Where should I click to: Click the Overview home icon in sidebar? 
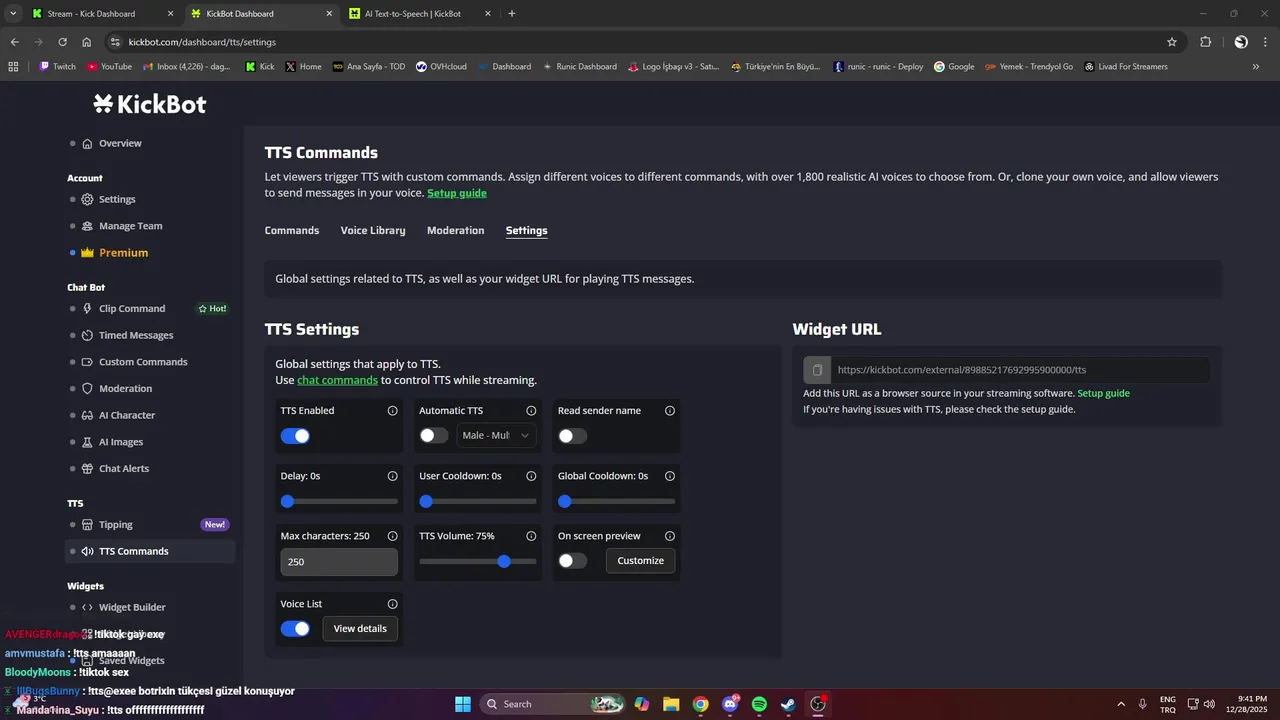pyautogui.click(x=88, y=143)
